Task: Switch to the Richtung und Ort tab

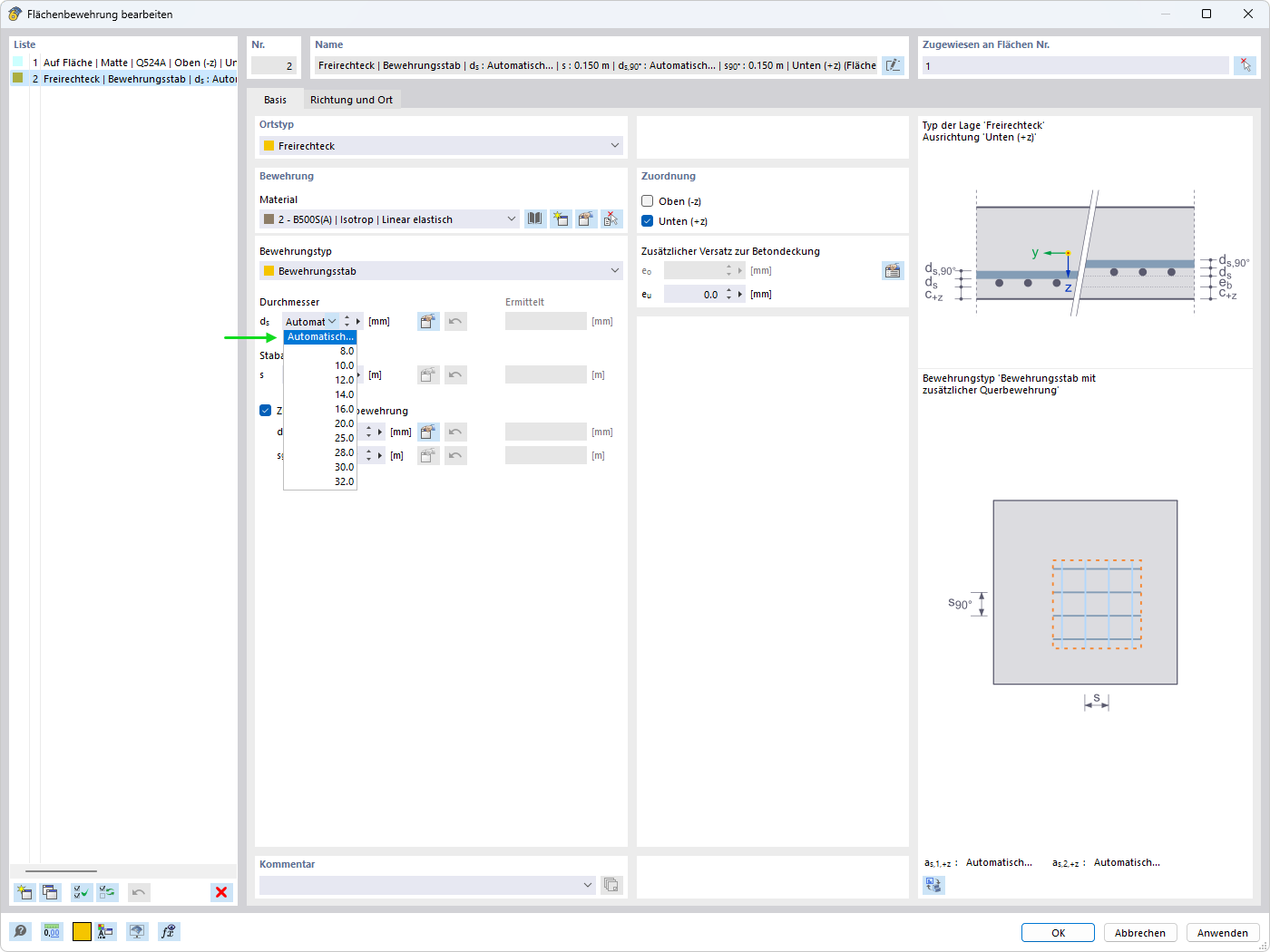Action: (351, 100)
